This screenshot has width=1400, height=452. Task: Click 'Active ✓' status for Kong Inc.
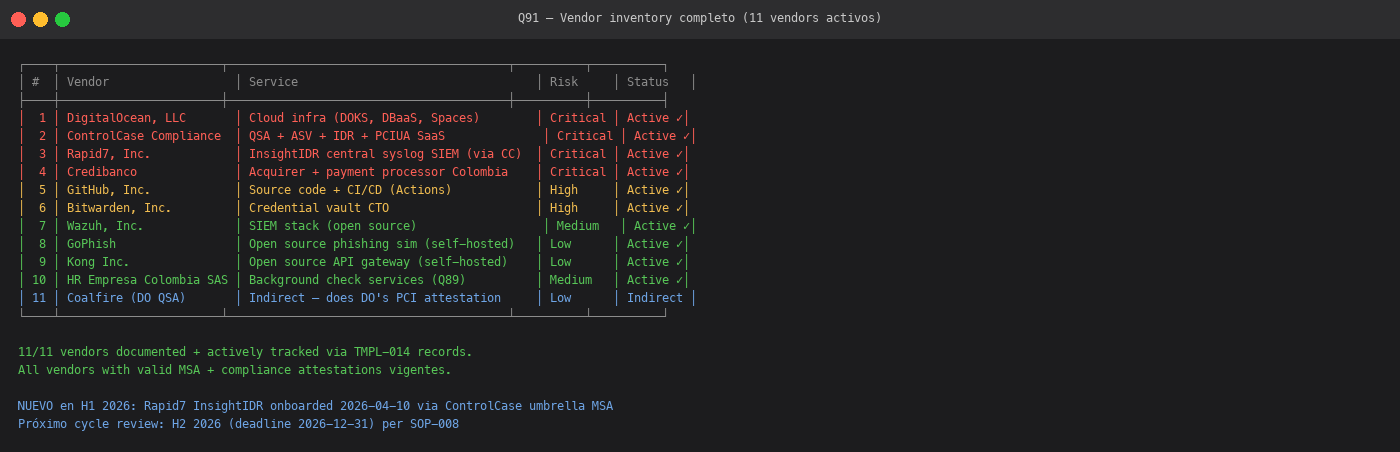pyautogui.click(x=655, y=262)
